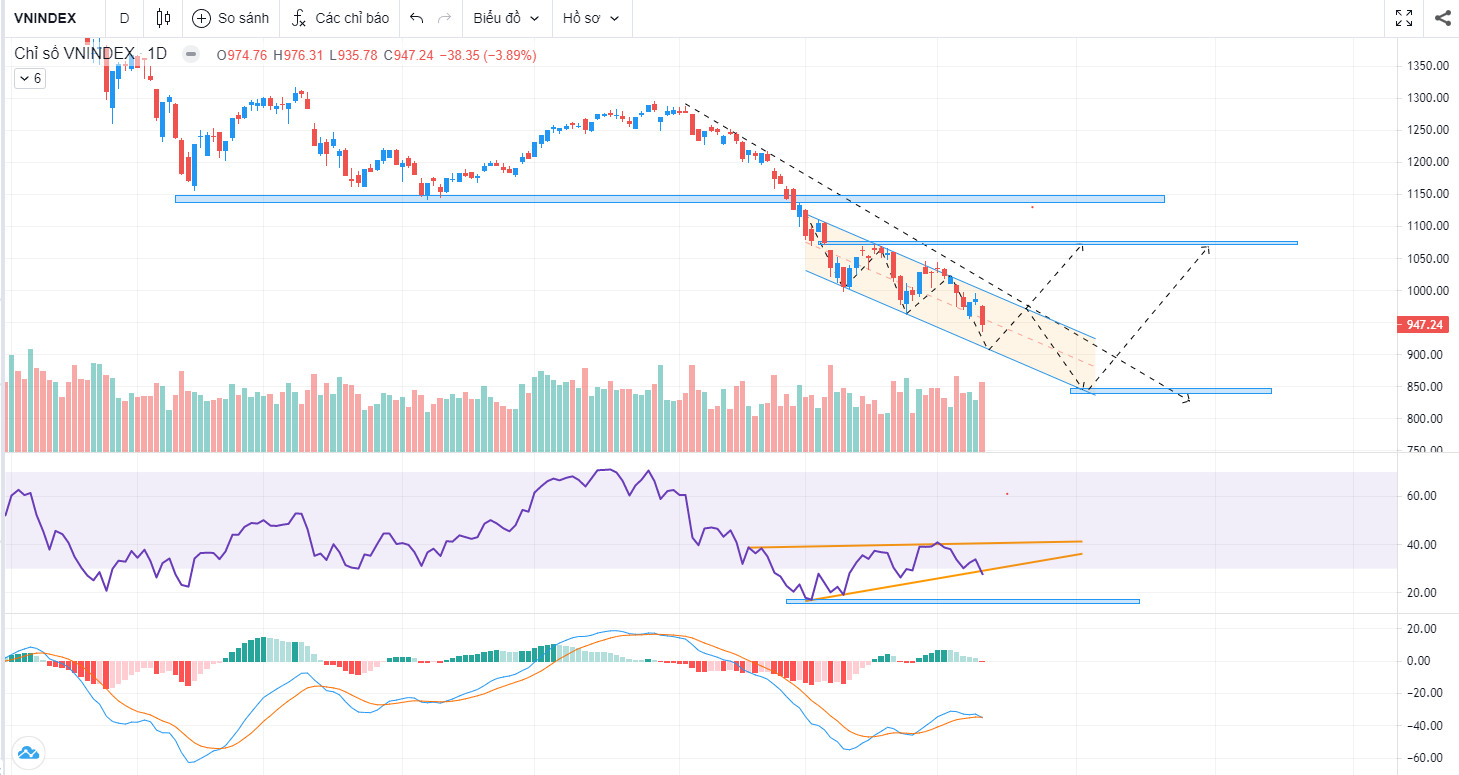The image size is (1459, 775).
Task: Click the cloud logo icon at the bottom left
Action: (28, 752)
